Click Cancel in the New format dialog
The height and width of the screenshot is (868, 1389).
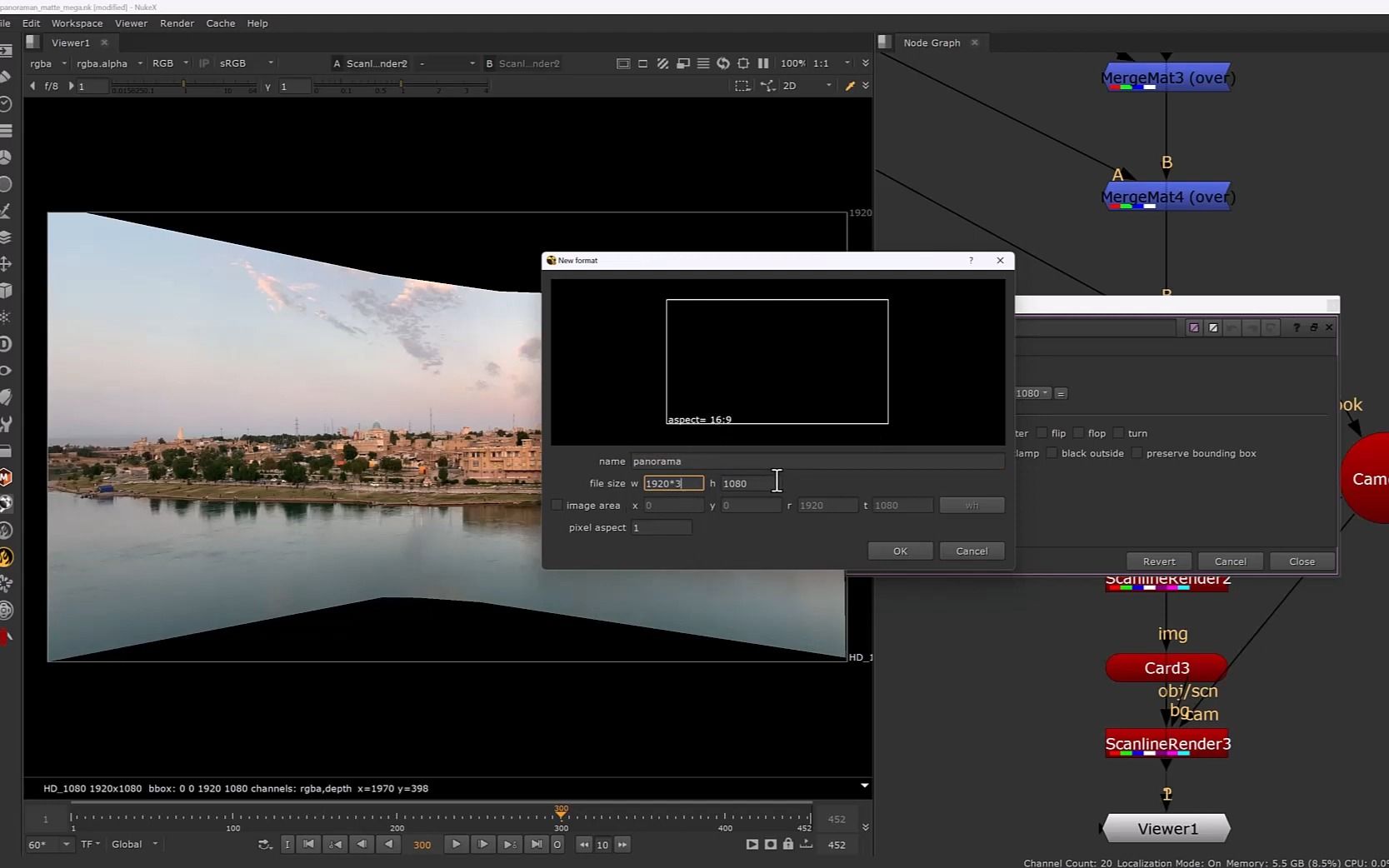[972, 551]
